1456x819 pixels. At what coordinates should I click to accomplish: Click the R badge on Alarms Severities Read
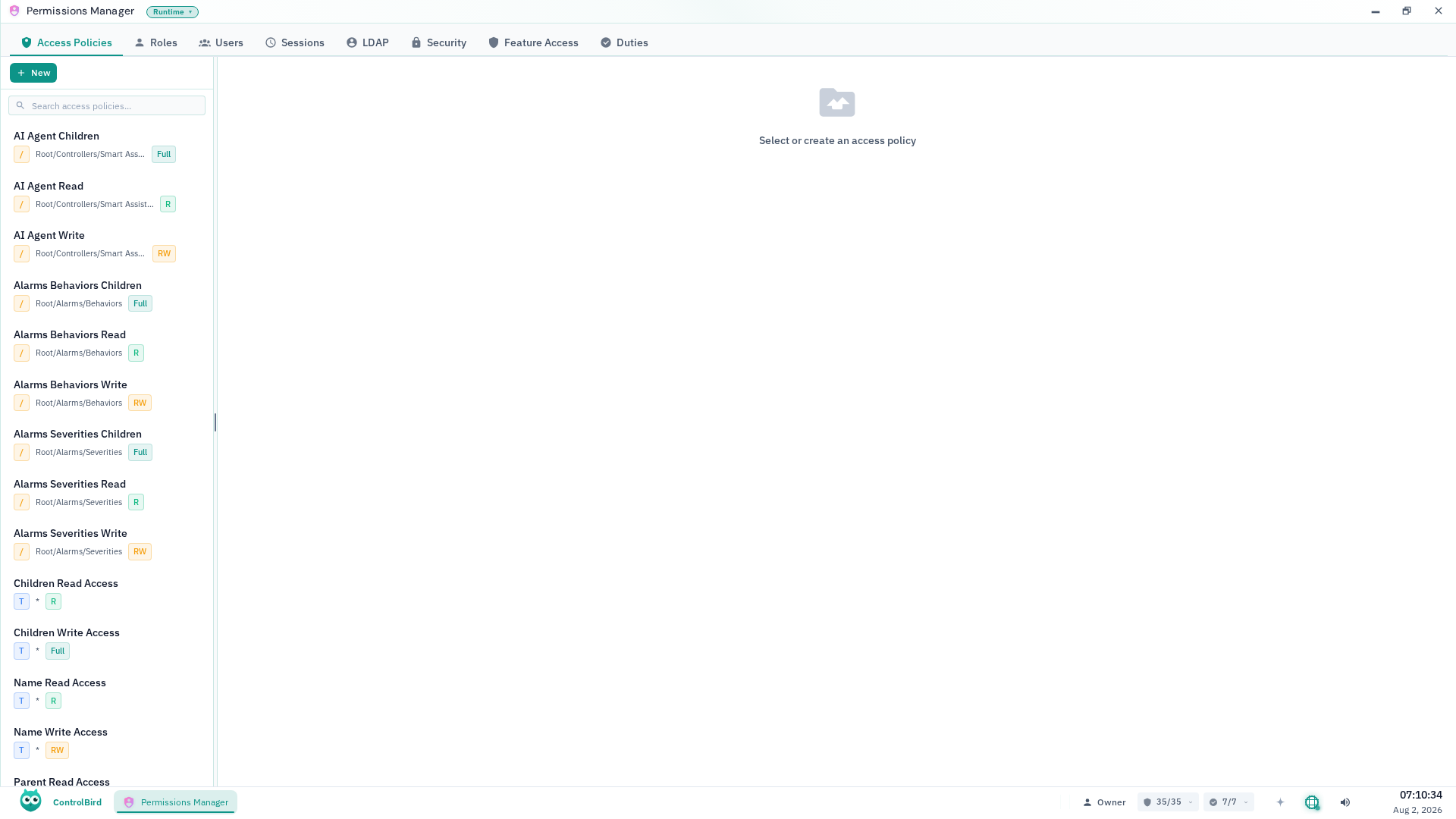pyautogui.click(x=136, y=502)
